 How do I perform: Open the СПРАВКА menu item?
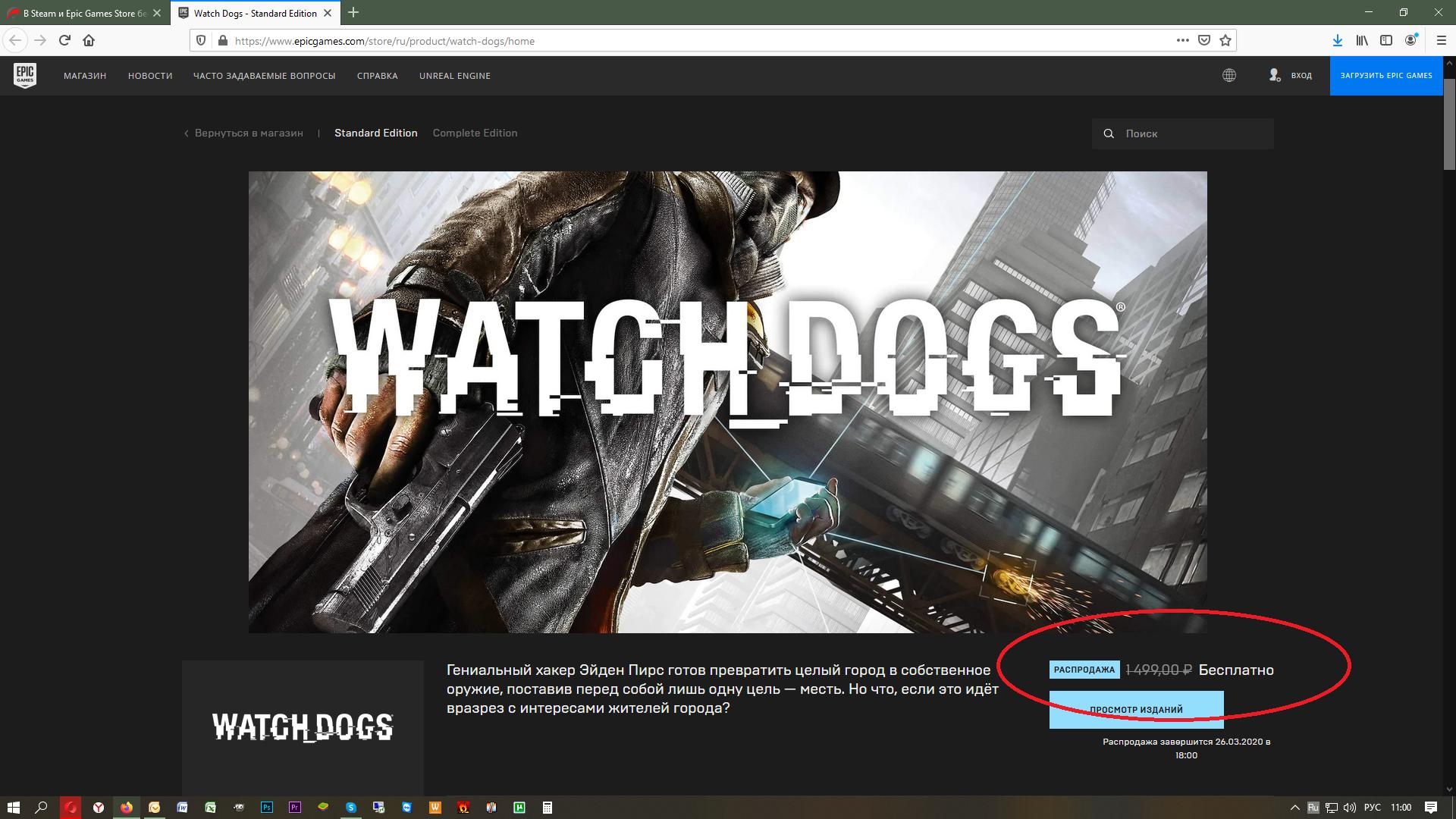point(378,76)
